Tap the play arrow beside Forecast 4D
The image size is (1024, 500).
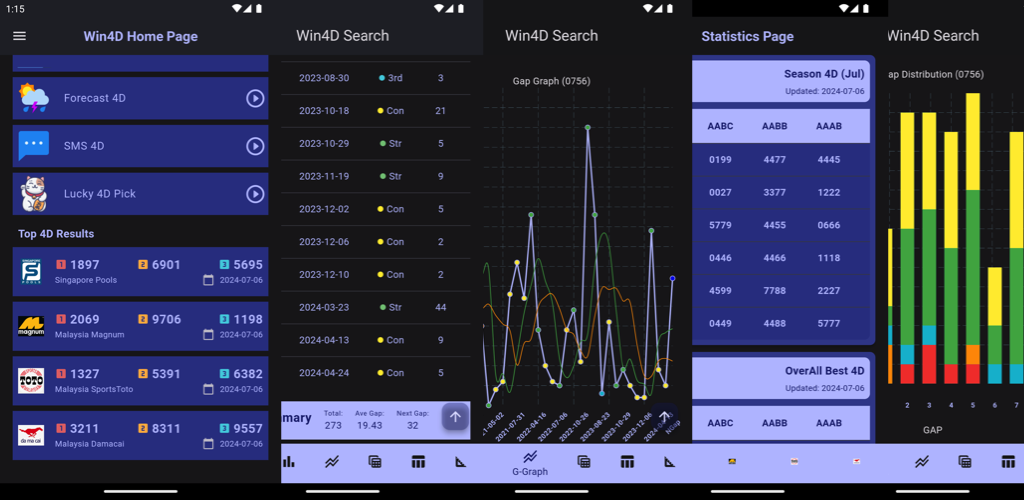click(x=254, y=98)
